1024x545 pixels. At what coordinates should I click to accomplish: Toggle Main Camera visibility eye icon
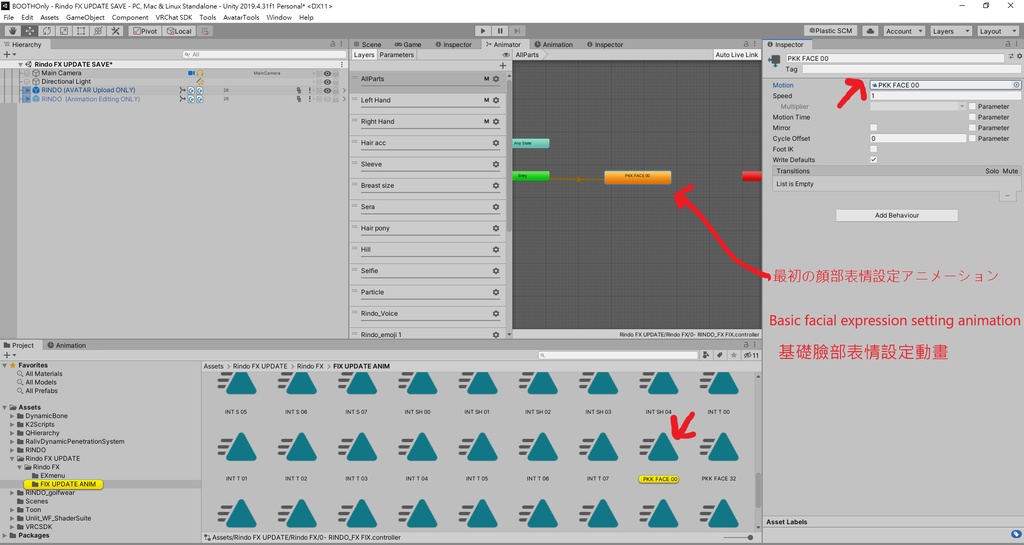(327, 74)
